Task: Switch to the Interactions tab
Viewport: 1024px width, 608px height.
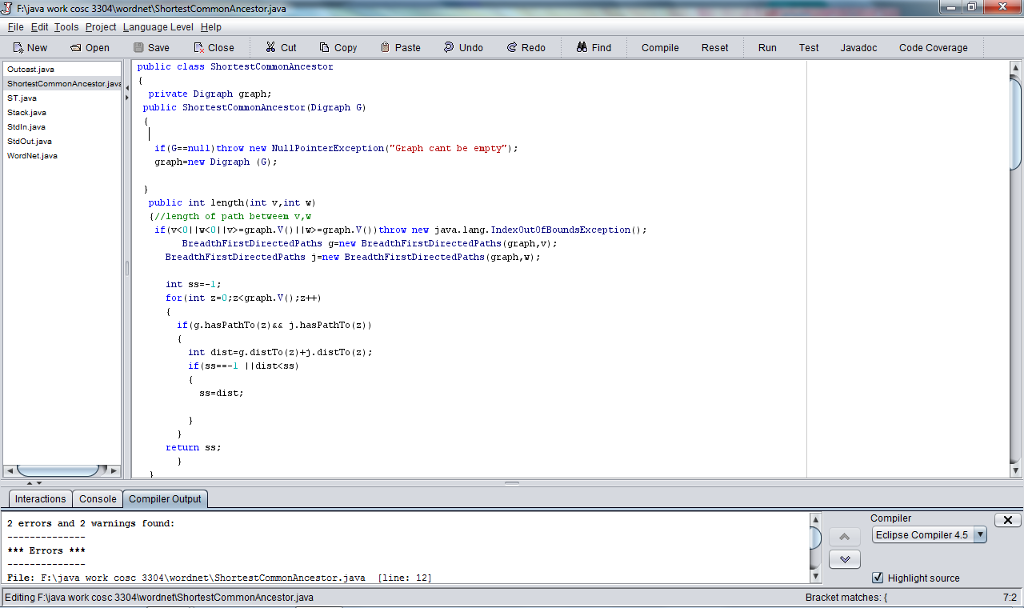Action: pyautogui.click(x=40, y=499)
